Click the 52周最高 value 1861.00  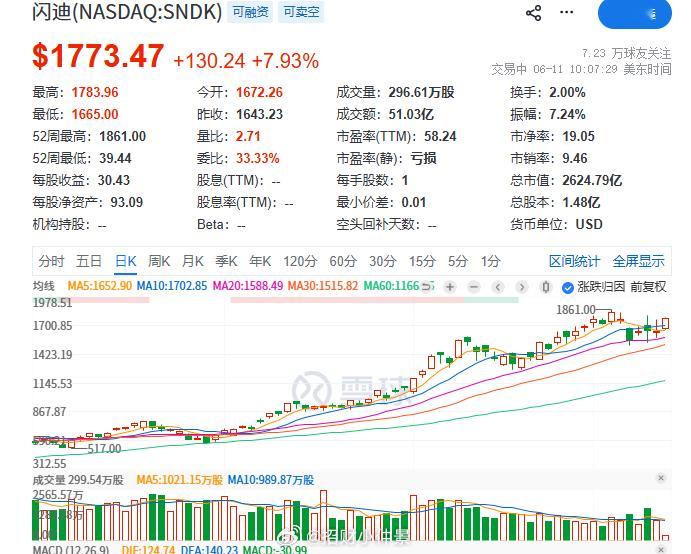(123, 137)
